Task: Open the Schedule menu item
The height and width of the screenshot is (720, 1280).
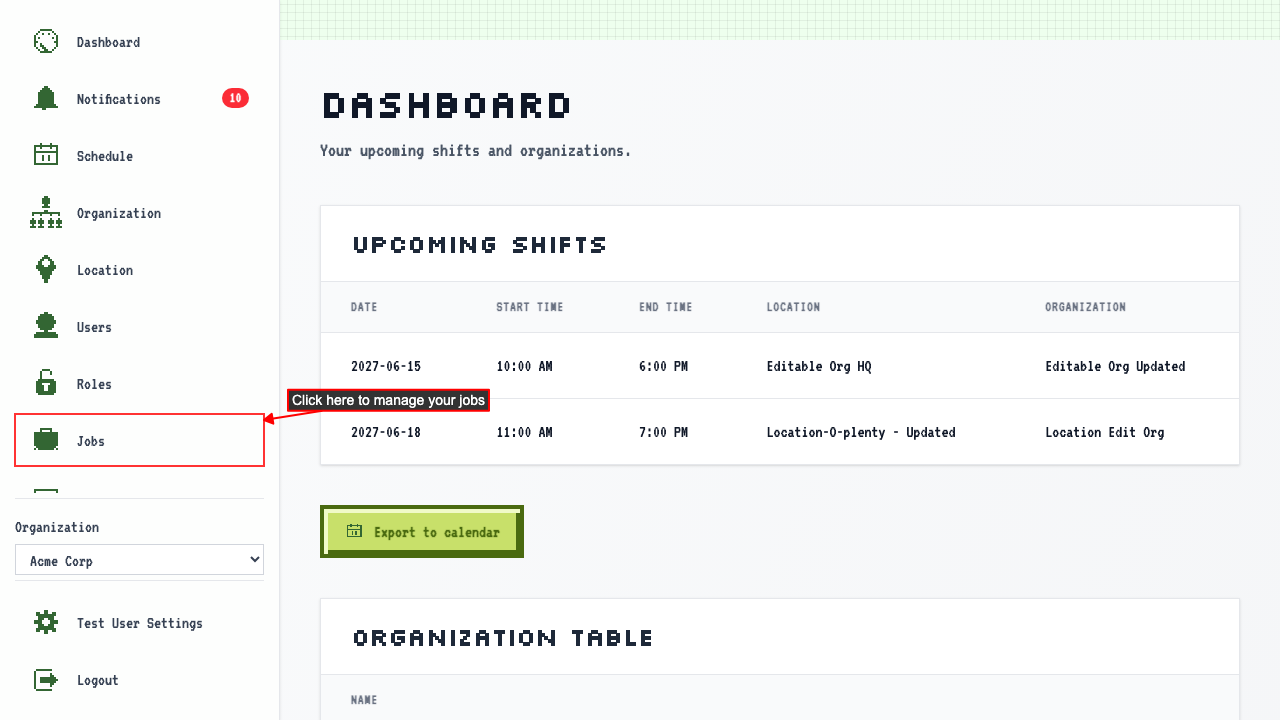Action: point(139,156)
